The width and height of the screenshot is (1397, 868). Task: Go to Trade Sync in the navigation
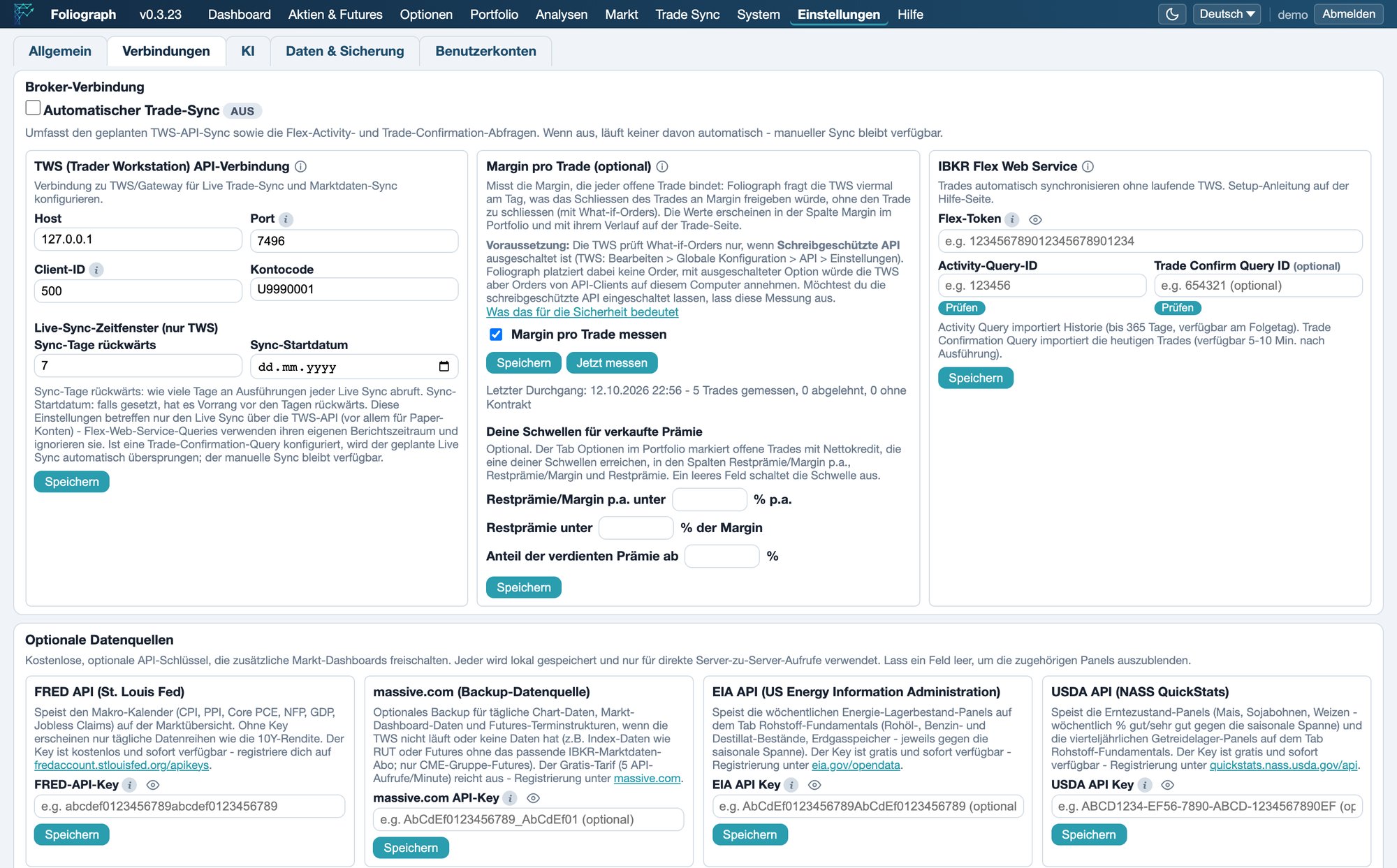pyautogui.click(x=687, y=14)
